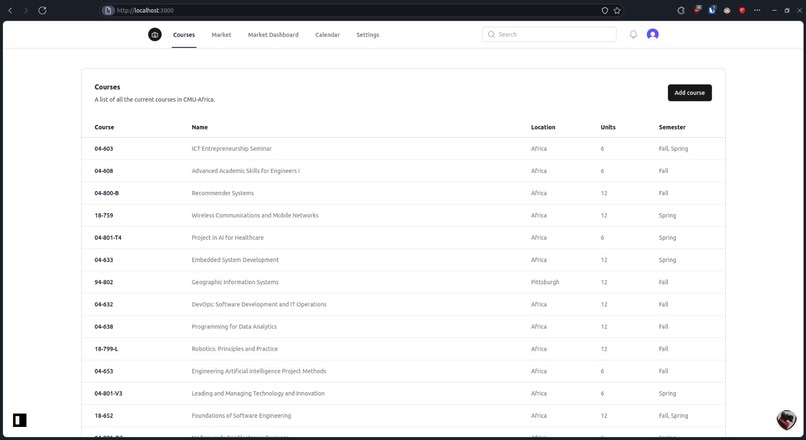806x440 pixels.
Task: Select course code 18-652
Action: (x=104, y=415)
